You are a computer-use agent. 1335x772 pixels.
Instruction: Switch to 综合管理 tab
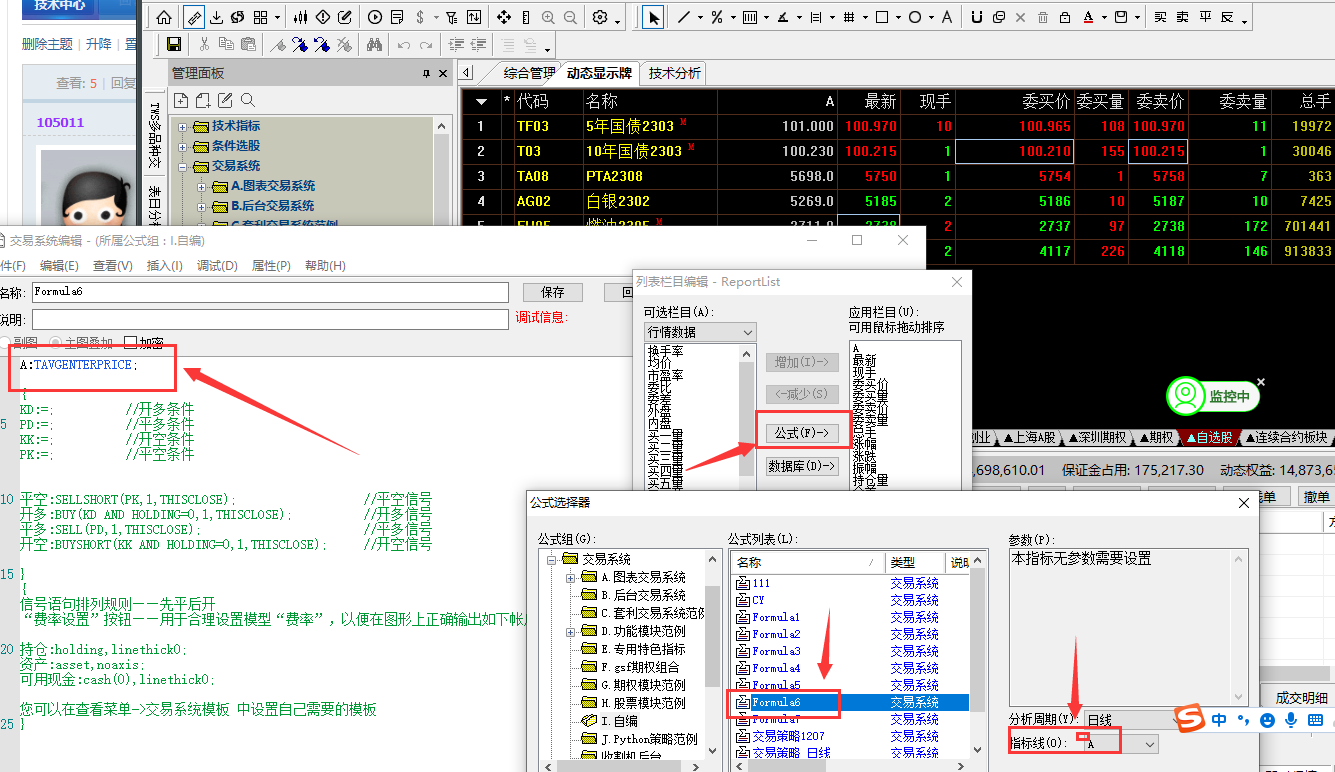[x=529, y=73]
